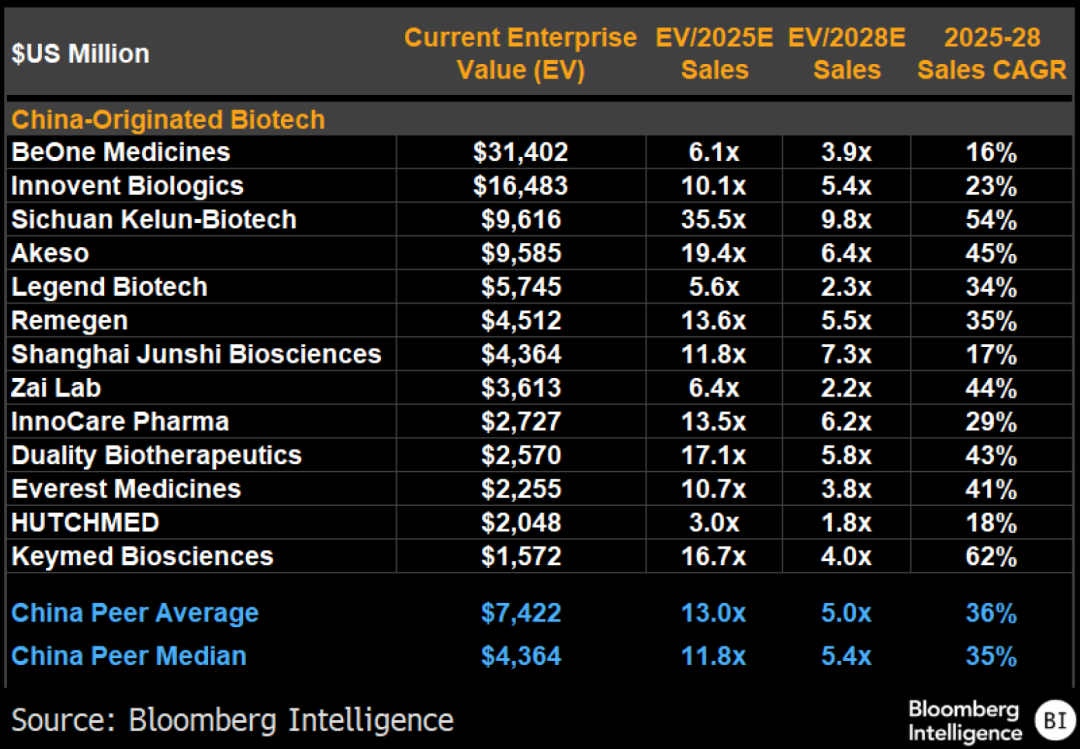Click Remegen EV value $4,512
Image resolution: width=1080 pixels, height=749 pixels.
(x=521, y=321)
